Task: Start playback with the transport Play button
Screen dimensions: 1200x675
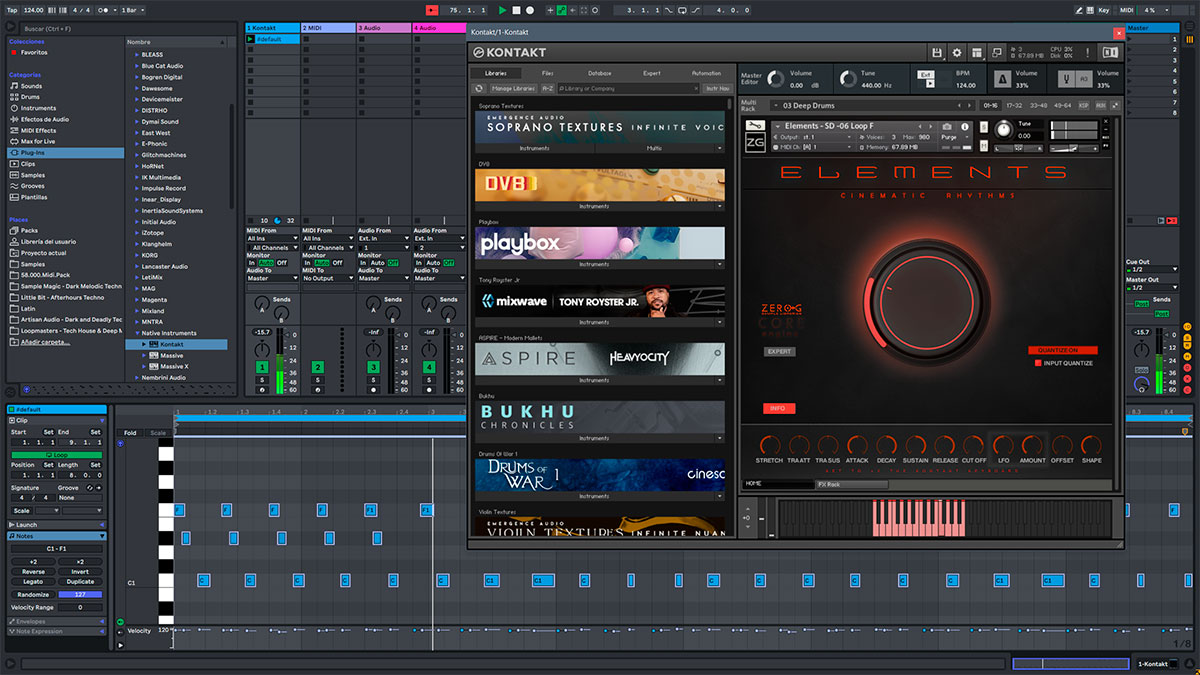Action: pos(503,10)
